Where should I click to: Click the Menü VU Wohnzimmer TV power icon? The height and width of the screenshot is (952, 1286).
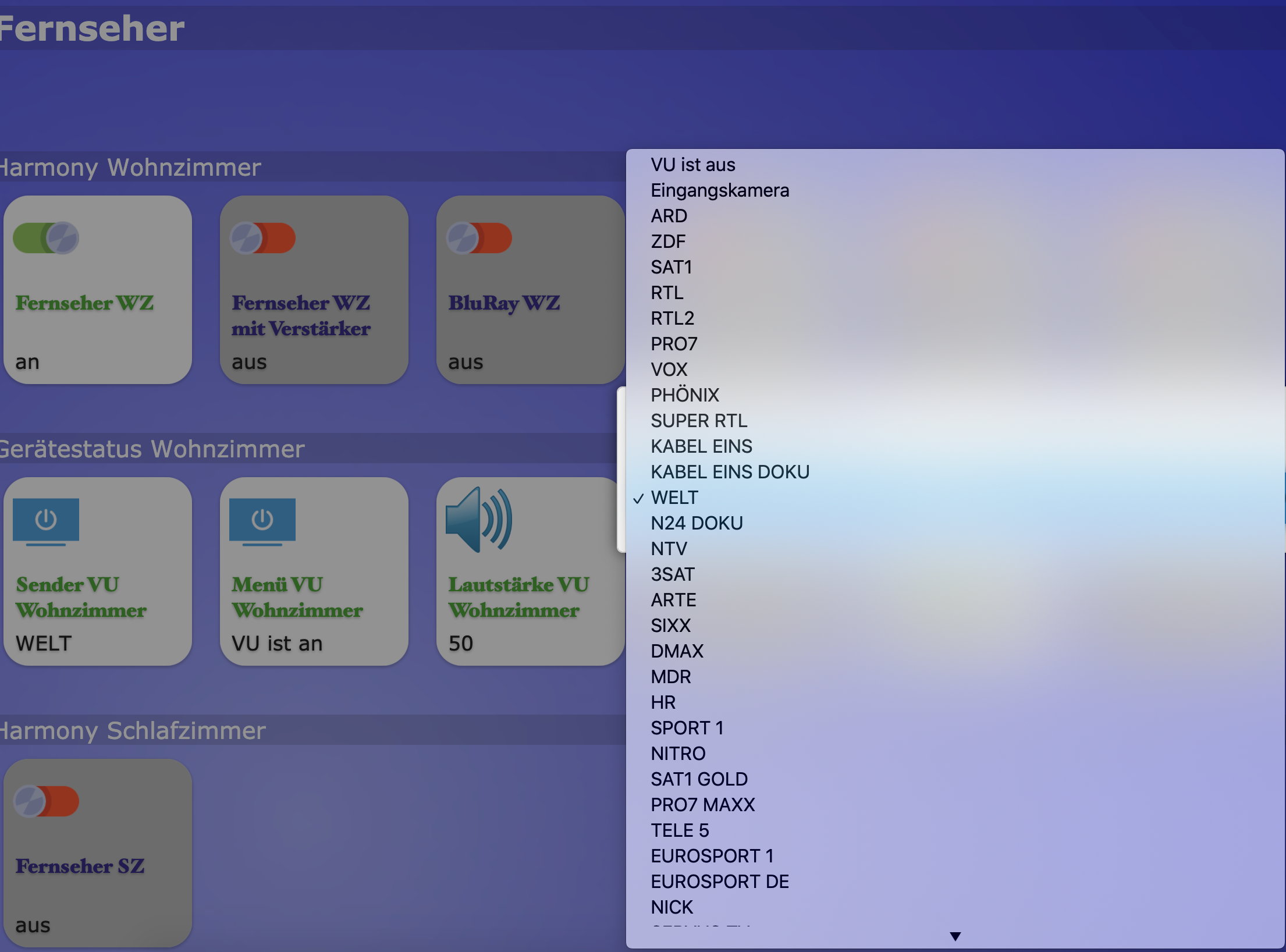(262, 522)
